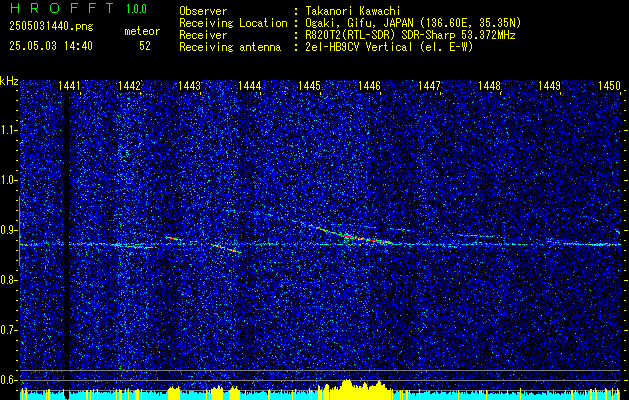Screen dimensions: 629x400
Task: Click time marker 1447
Action: (x=429, y=85)
